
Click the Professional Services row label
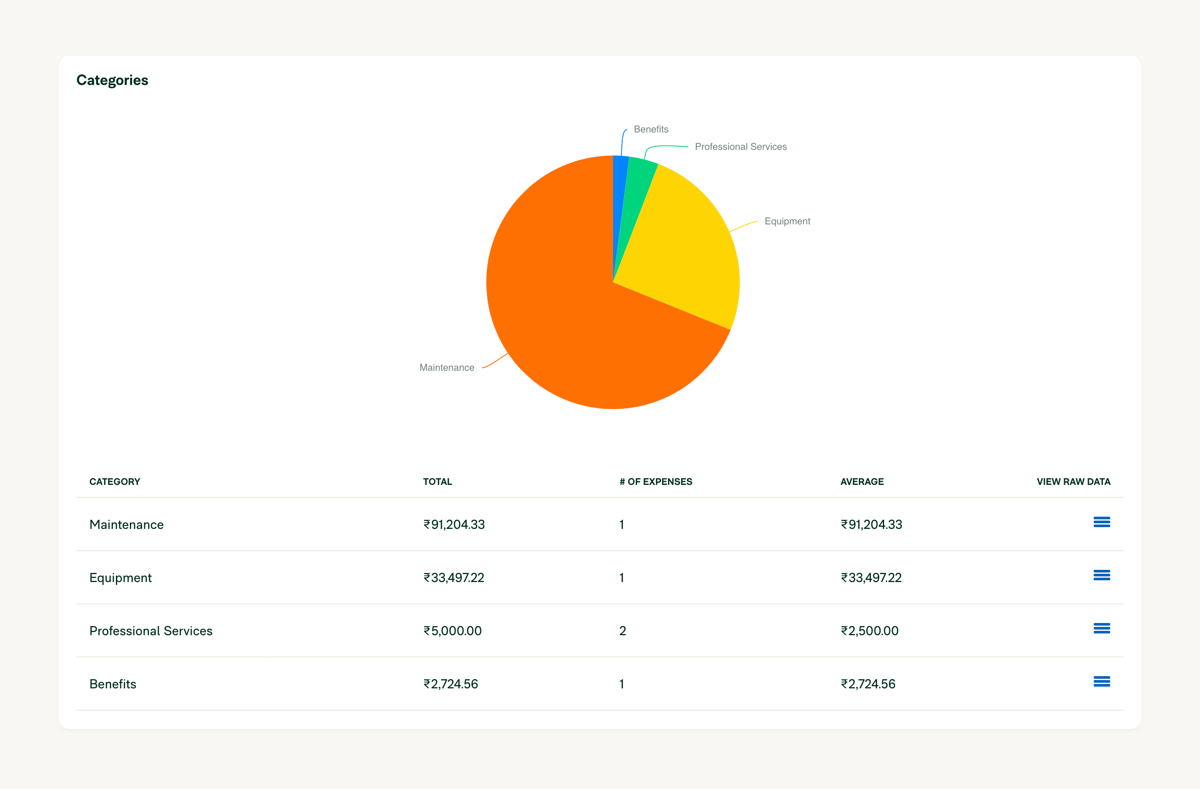[x=151, y=630]
